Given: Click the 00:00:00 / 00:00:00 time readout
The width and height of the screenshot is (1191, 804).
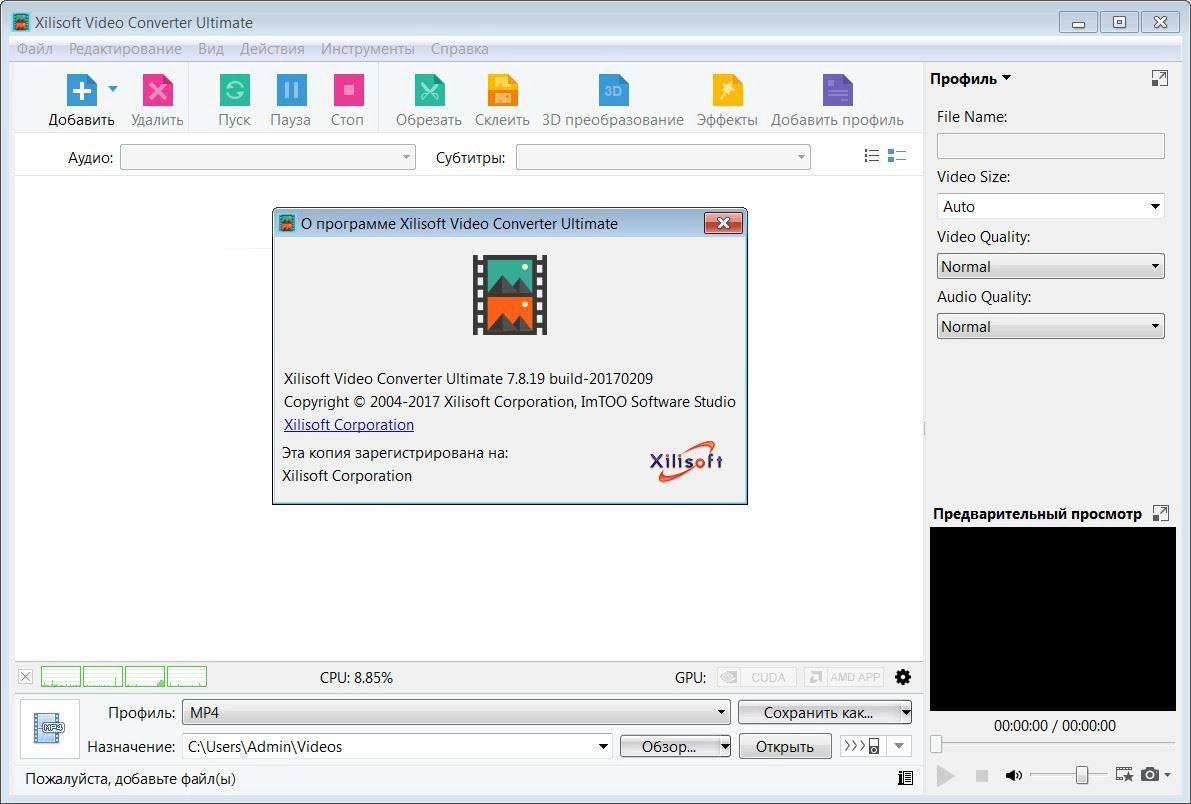Looking at the screenshot, I should pos(1054,726).
